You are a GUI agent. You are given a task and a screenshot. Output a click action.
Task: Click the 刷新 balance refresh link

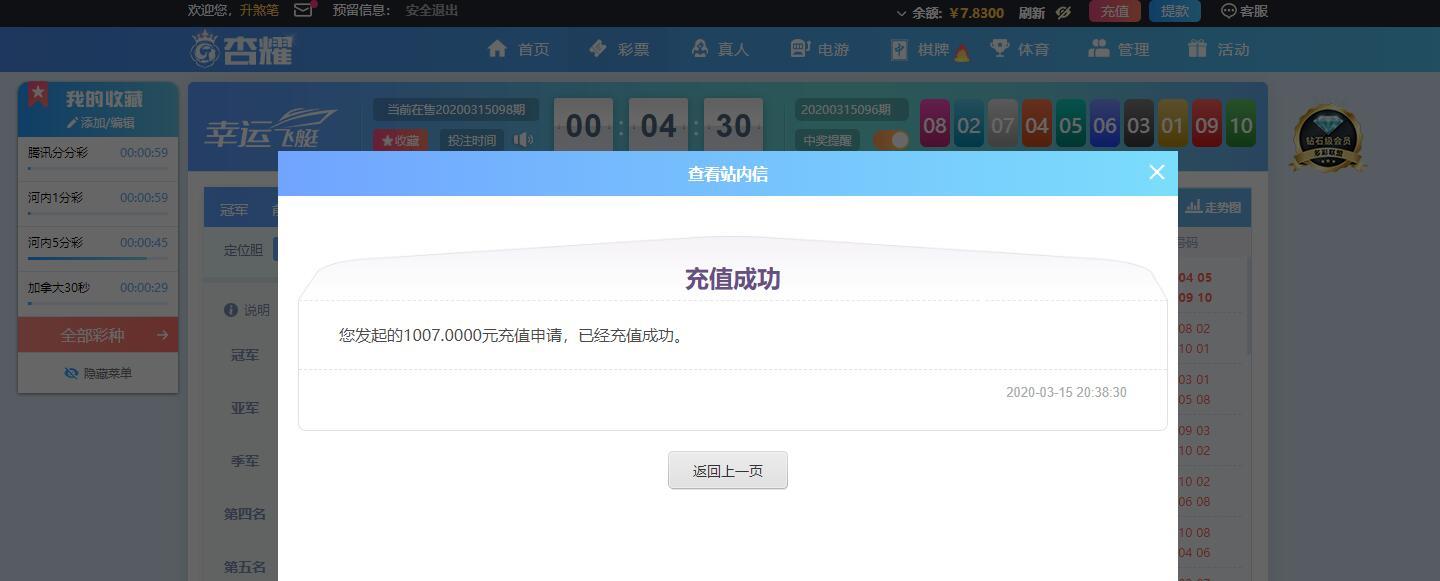point(1032,12)
